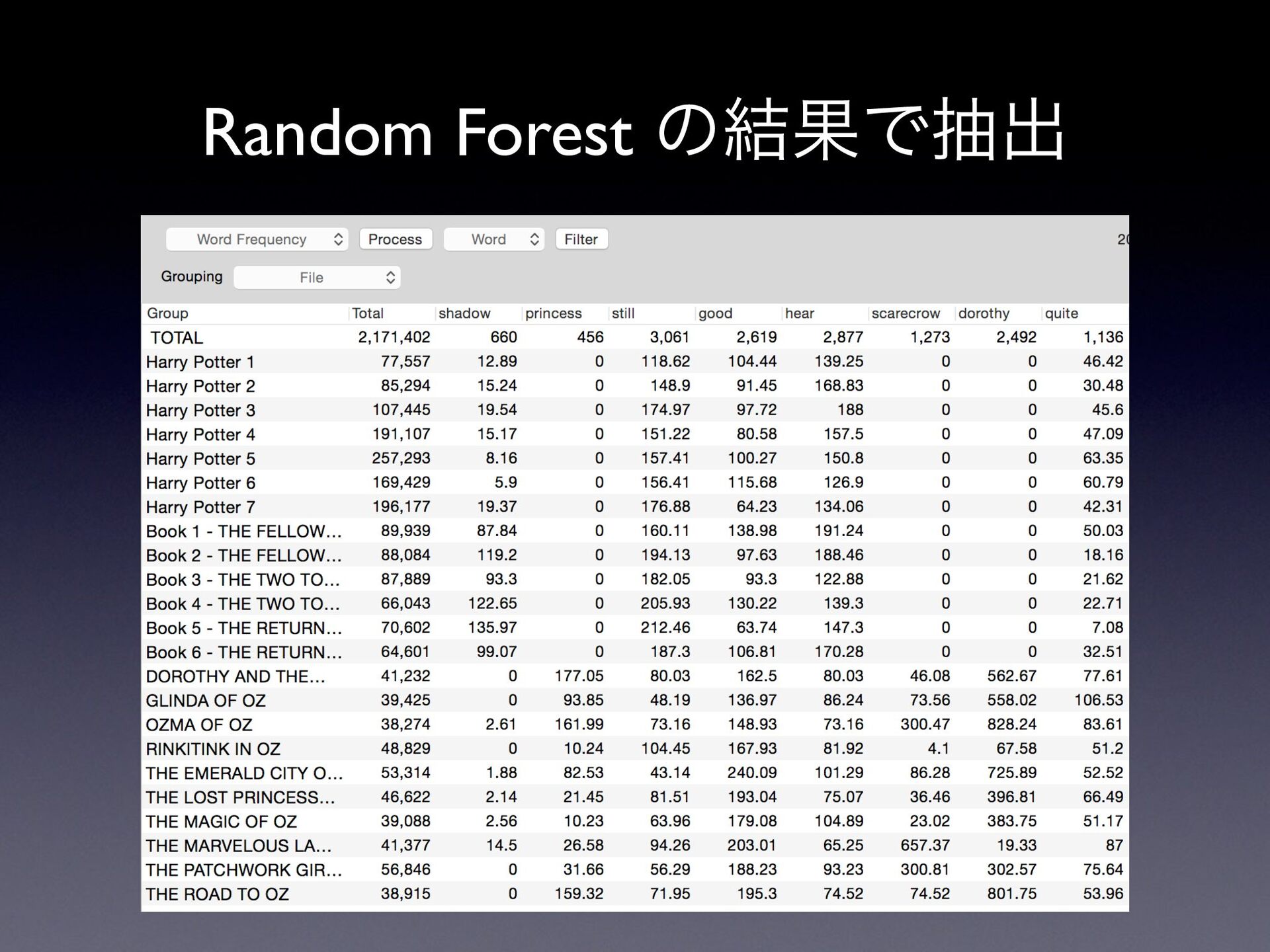The height and width of the screenshot is (952, 1270).
Task: Select the RINKITINK IN OZ row
Action: pos(635,749)
